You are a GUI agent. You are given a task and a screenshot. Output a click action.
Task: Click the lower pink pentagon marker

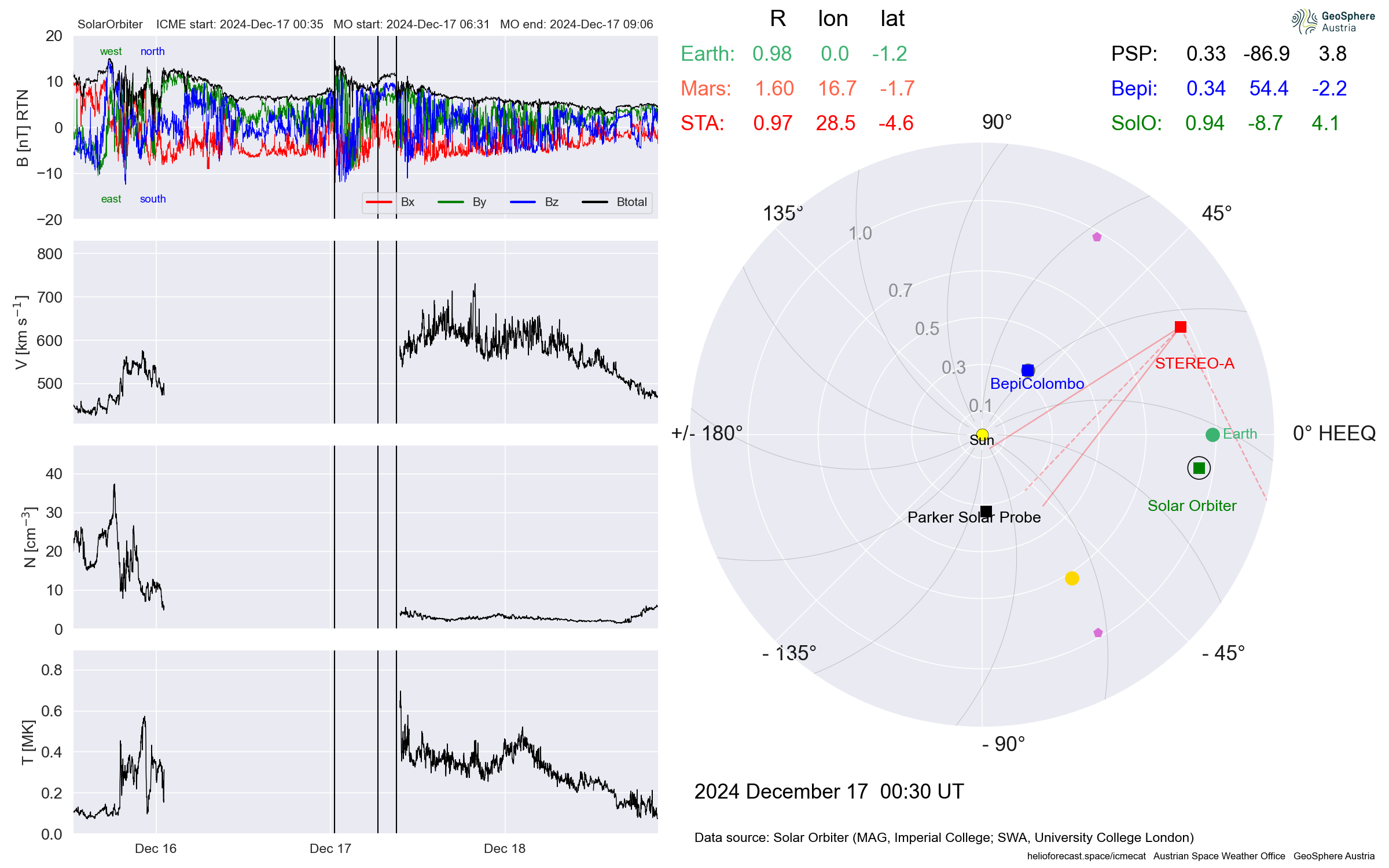coord(1098,632)
